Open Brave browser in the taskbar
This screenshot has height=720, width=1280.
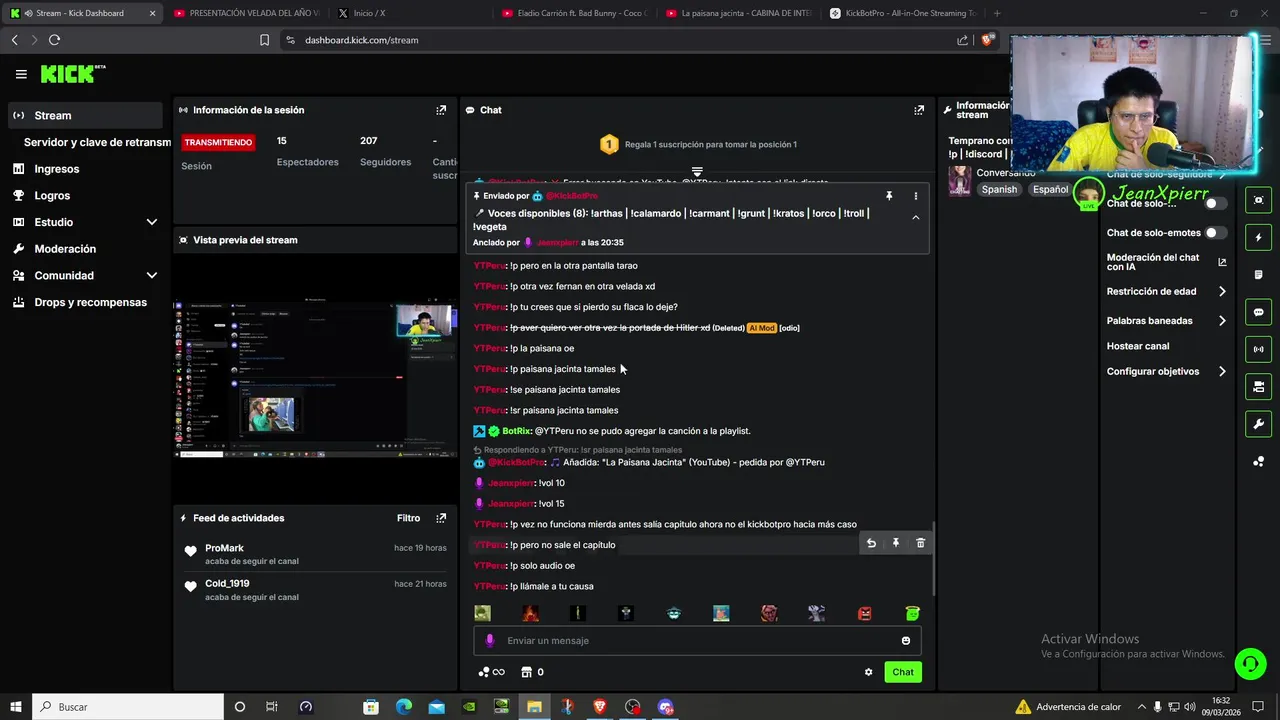tap(599, 706)
